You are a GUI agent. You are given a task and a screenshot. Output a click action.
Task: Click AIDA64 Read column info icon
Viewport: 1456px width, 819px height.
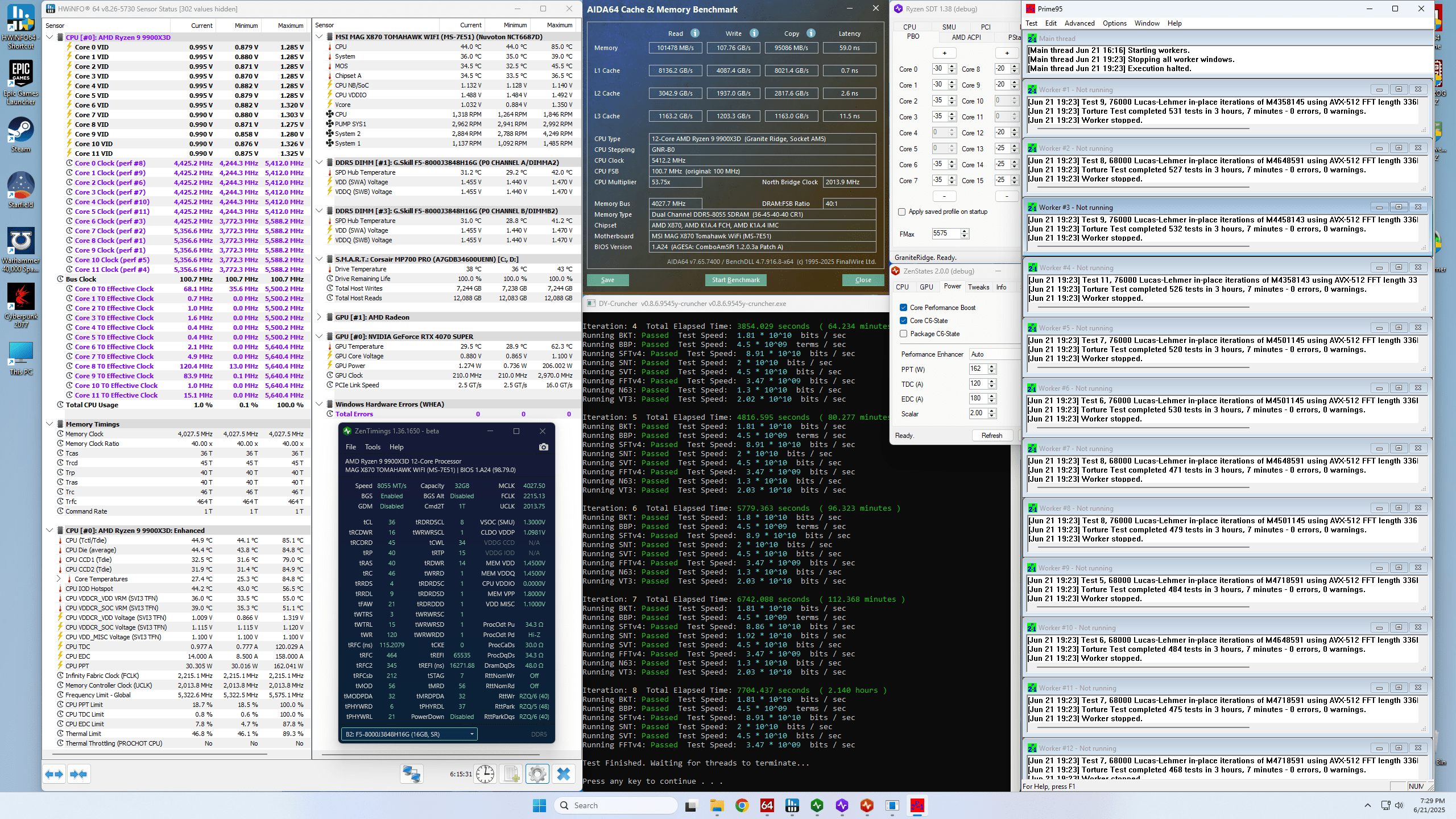[x=695, y=33]
